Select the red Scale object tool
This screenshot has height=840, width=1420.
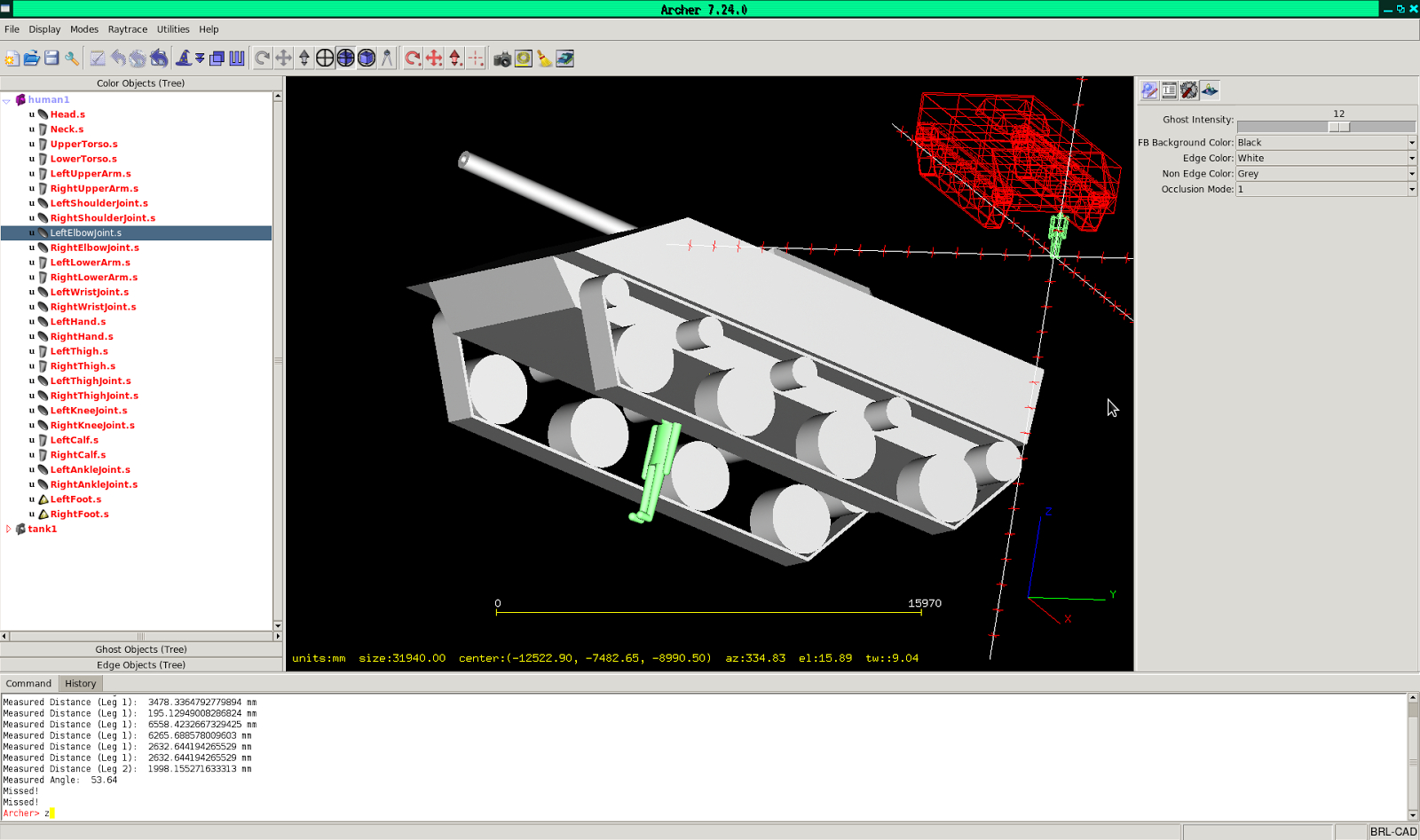coord(455,59)
